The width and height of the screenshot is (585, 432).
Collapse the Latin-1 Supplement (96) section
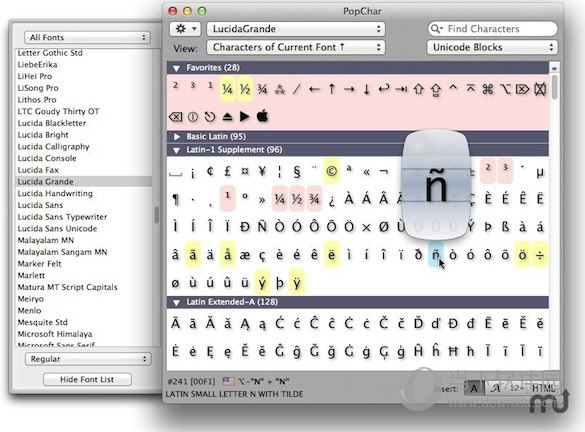pyautogui.click(x=176, y=150)
